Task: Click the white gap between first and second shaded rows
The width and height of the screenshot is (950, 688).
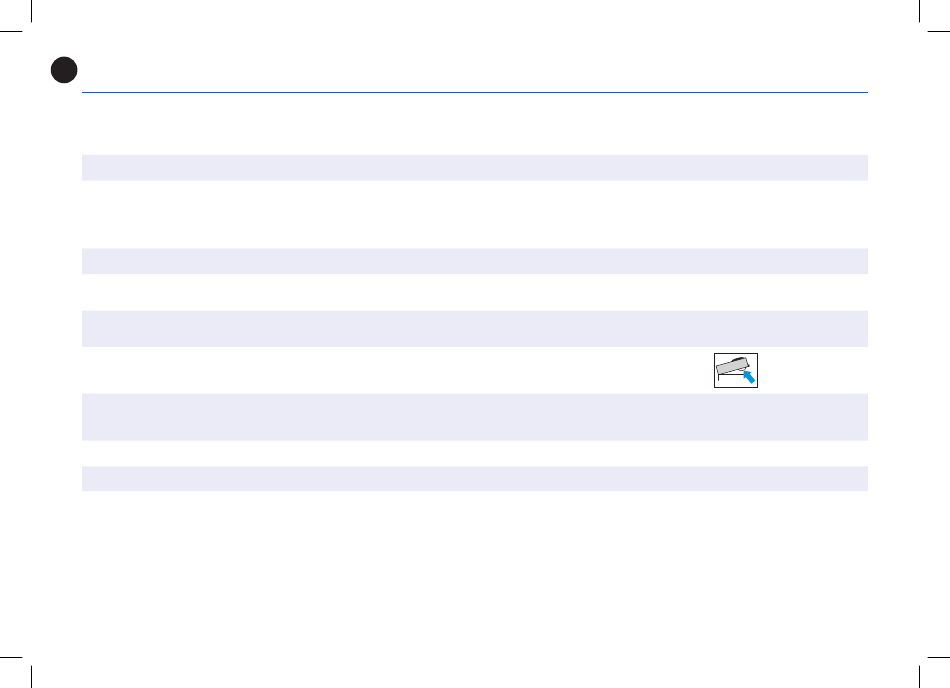Action: click(x=474, y=214)
